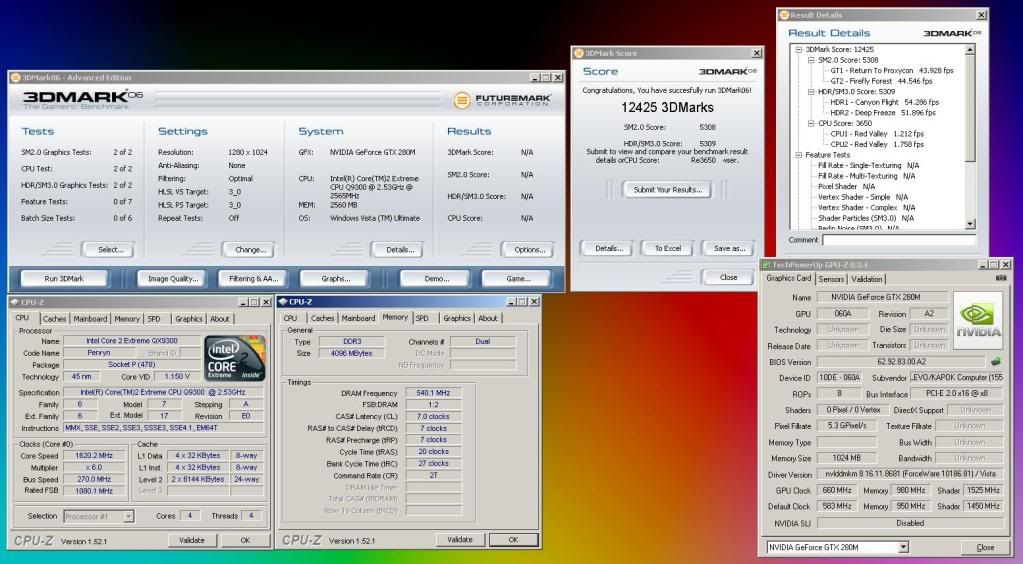Select the GT2 - Firefly Forest row
The width and height of the screenshot is (1023, 564).
click(881, 81)
